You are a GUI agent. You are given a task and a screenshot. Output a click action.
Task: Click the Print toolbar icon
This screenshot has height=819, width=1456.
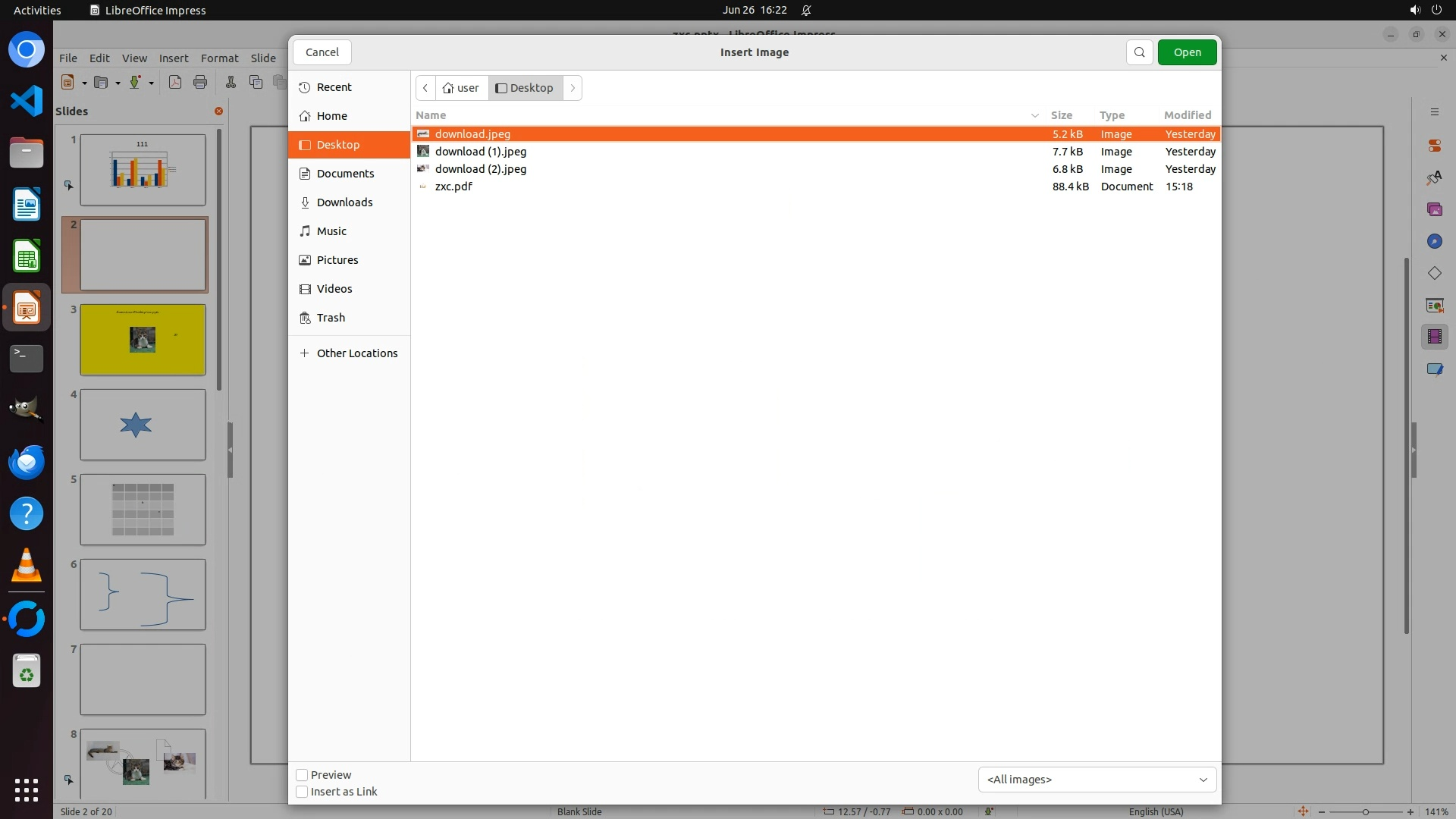tap(200, 82)
